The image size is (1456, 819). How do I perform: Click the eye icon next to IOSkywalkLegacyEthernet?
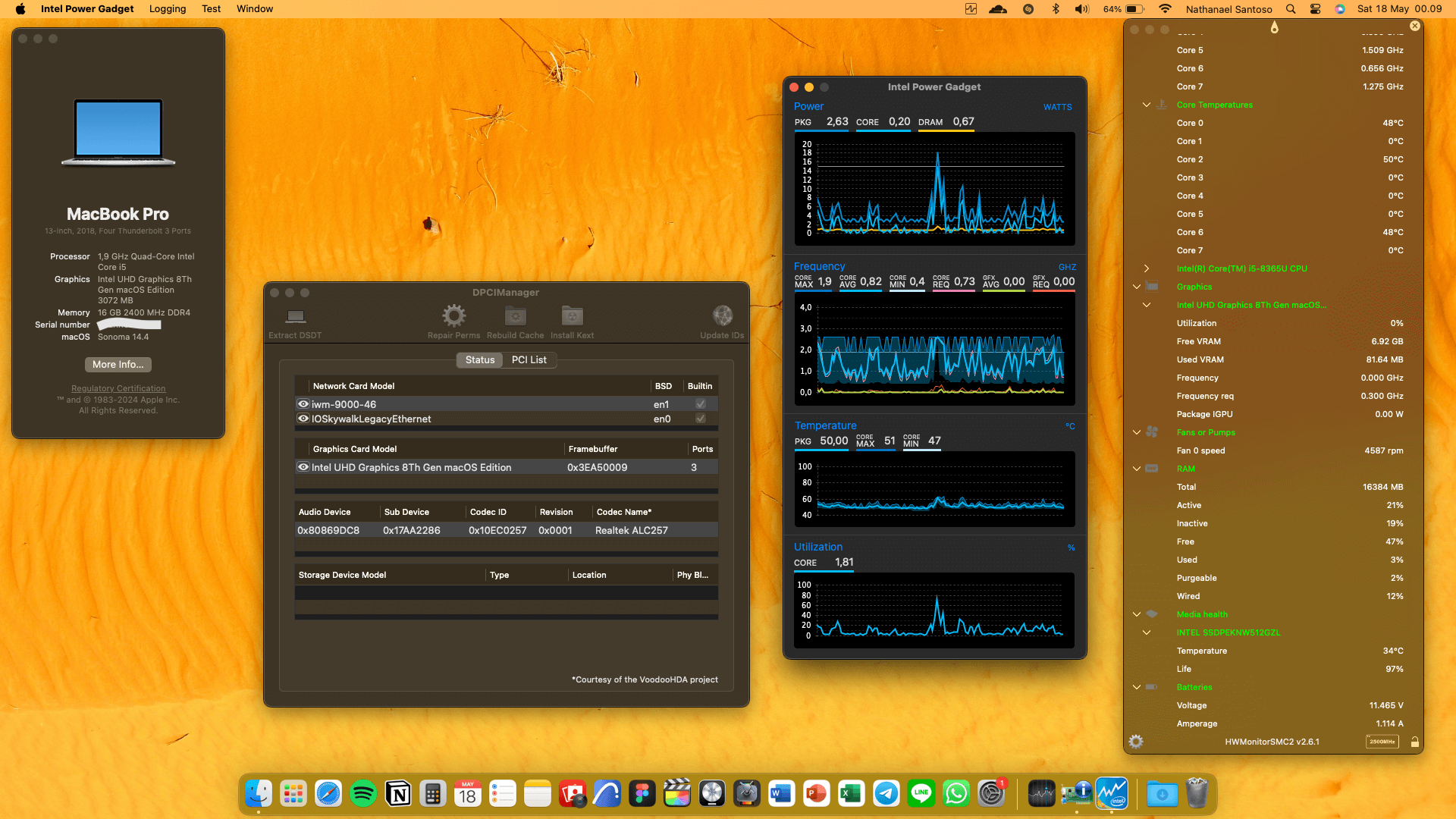tap(303, 419)
